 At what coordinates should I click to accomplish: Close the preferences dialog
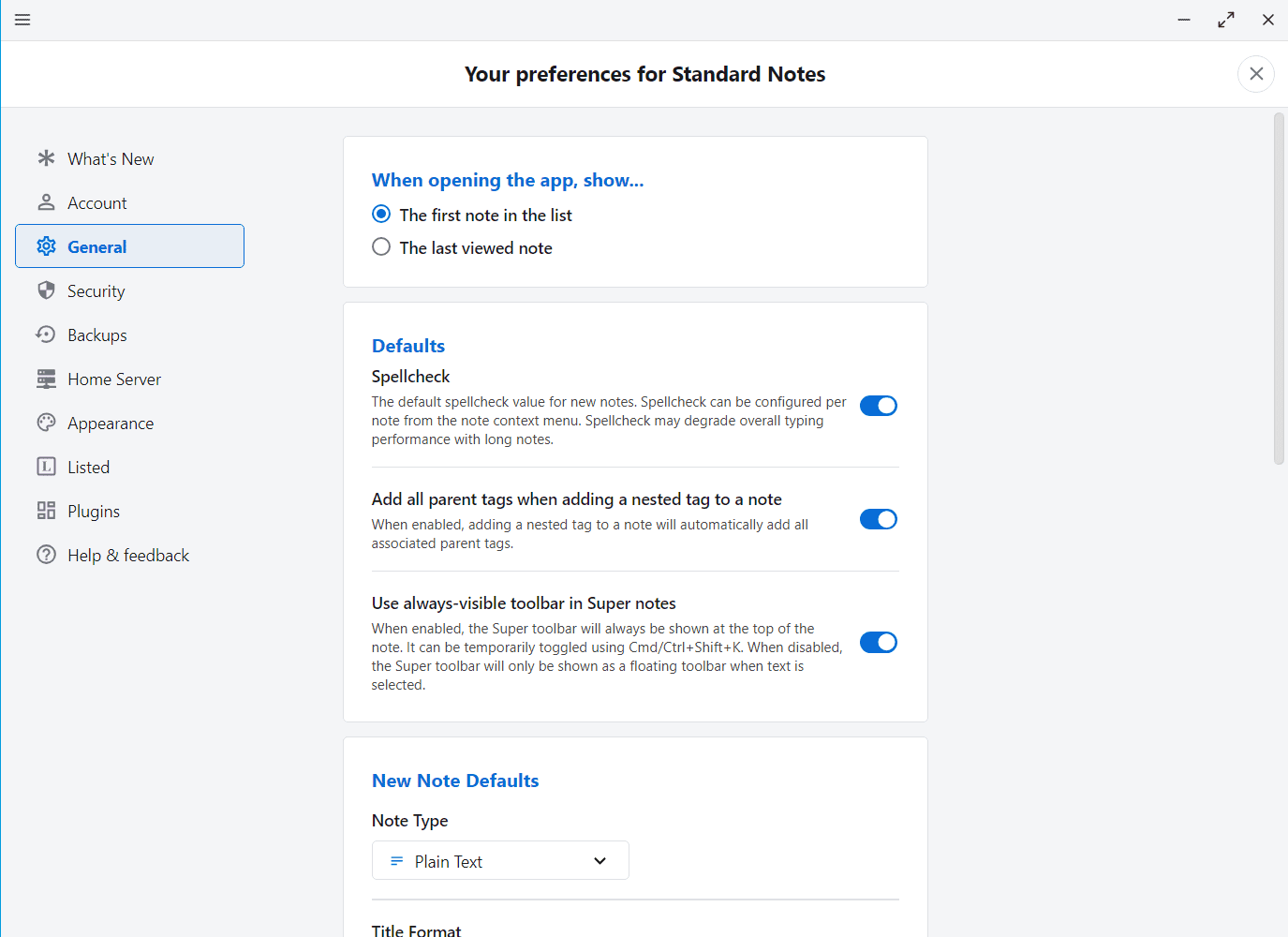1256,74
